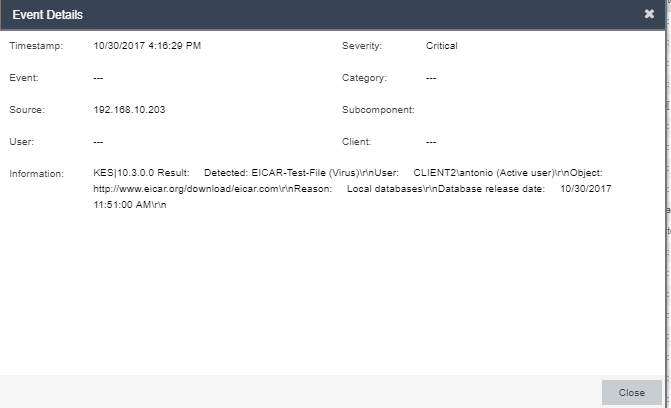Click the Close button at bottom right
The image size is (671, 408).
tap(631, 393)
